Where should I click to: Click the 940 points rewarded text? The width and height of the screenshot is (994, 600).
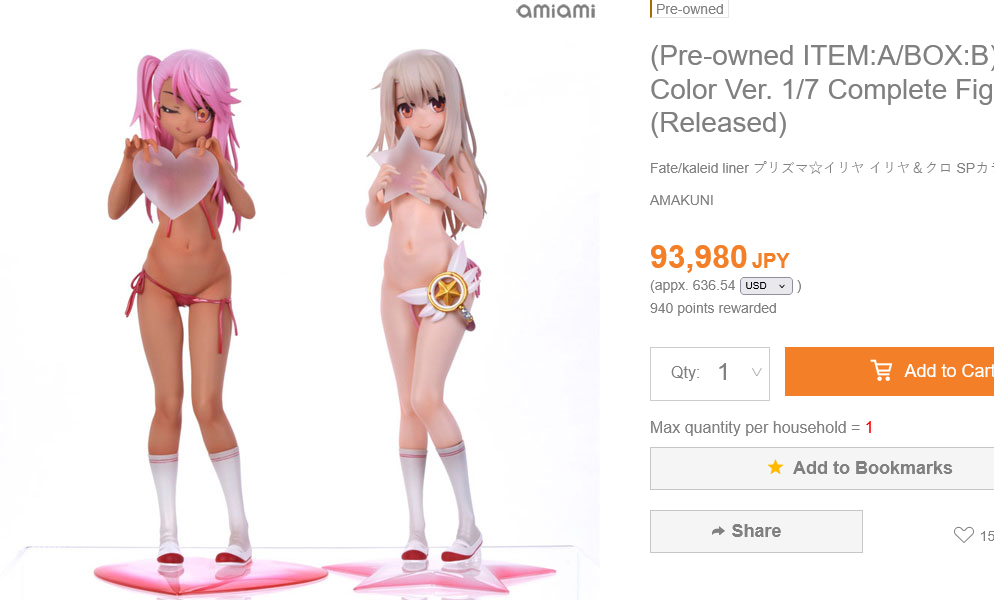point(713,308)
